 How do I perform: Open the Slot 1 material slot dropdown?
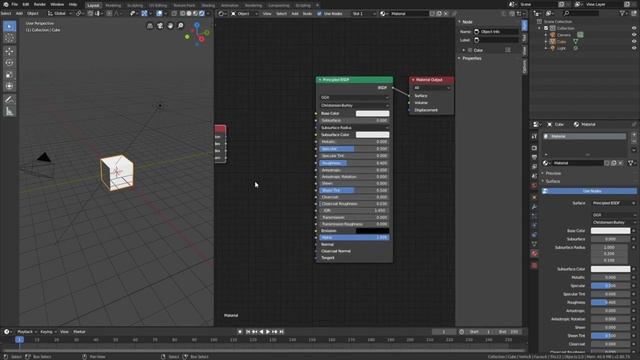coord(363,13)
